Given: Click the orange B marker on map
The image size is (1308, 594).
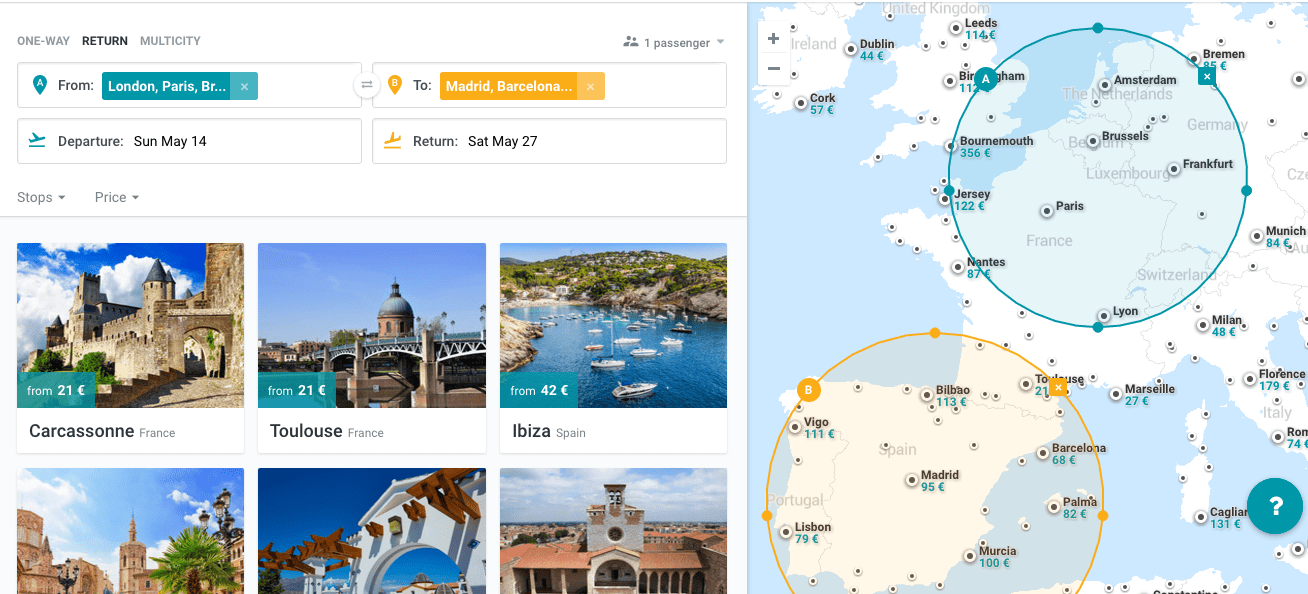Looking at the screenshot, I should point(808,390).
